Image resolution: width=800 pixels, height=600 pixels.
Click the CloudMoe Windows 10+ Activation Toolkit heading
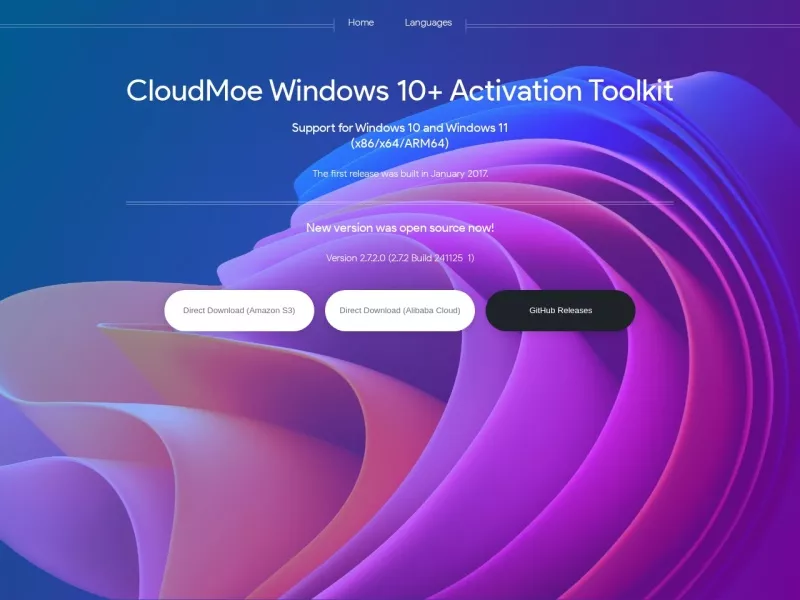point(400,90)
